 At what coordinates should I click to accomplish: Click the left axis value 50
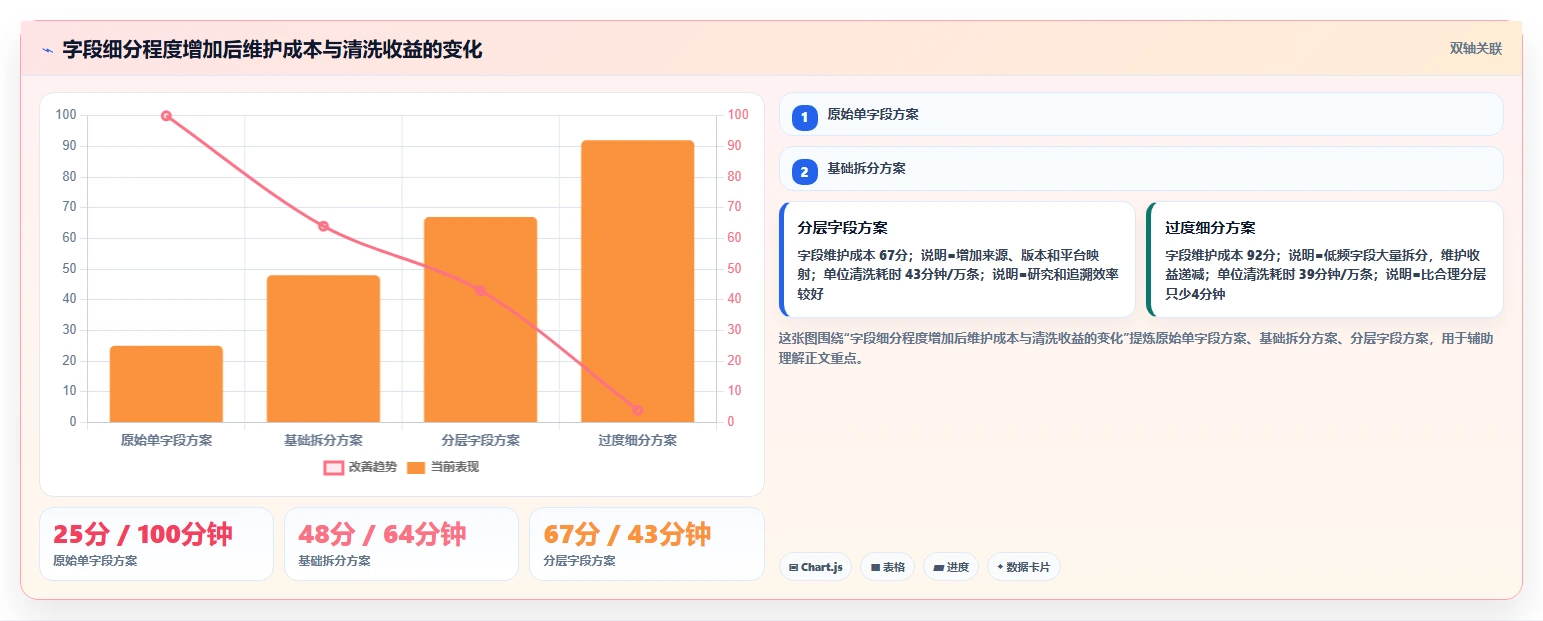coord(69,269)
